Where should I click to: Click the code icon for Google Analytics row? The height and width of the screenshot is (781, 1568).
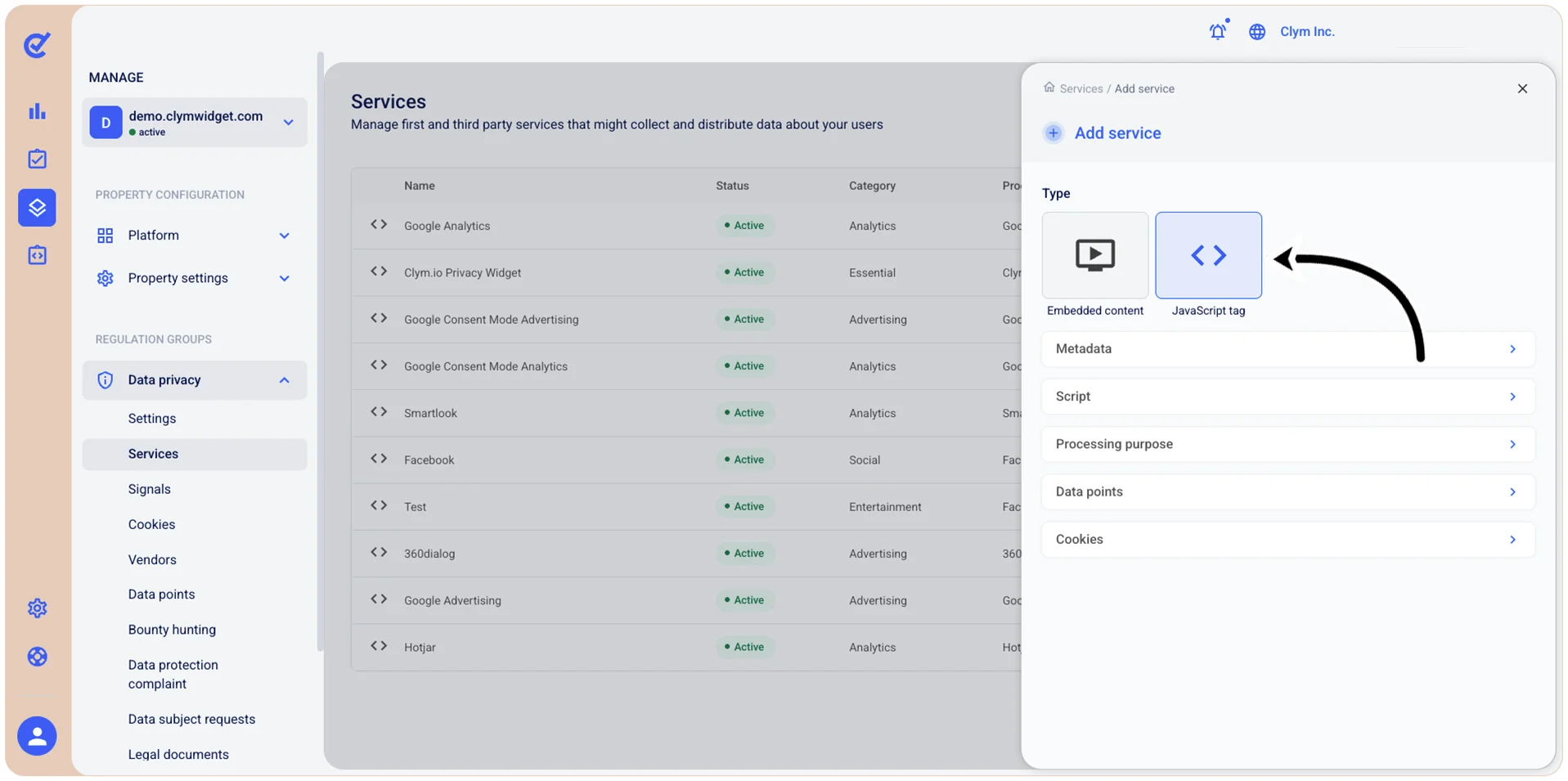(379, 225)
